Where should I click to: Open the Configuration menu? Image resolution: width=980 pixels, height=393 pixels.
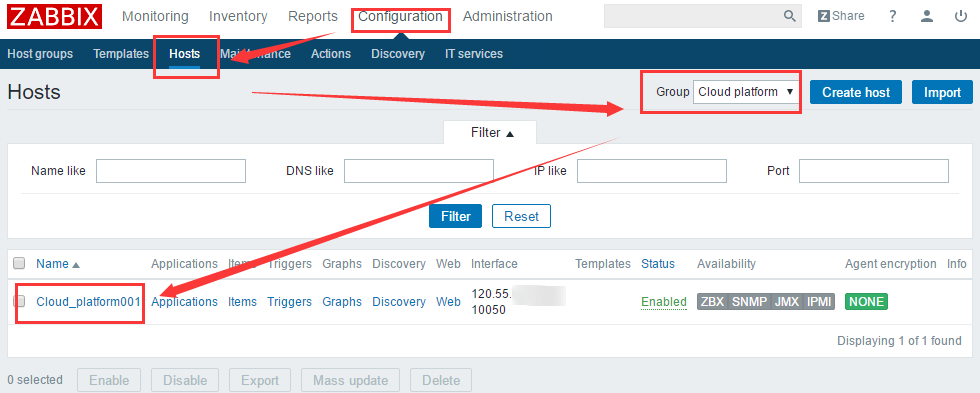(400, 16)
